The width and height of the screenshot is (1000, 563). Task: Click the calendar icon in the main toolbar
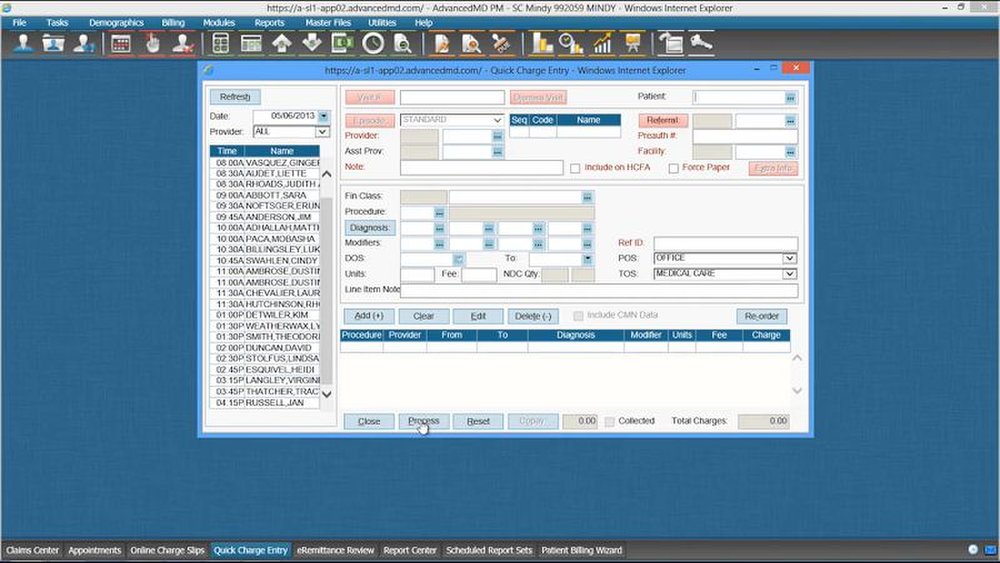(121, 43)
